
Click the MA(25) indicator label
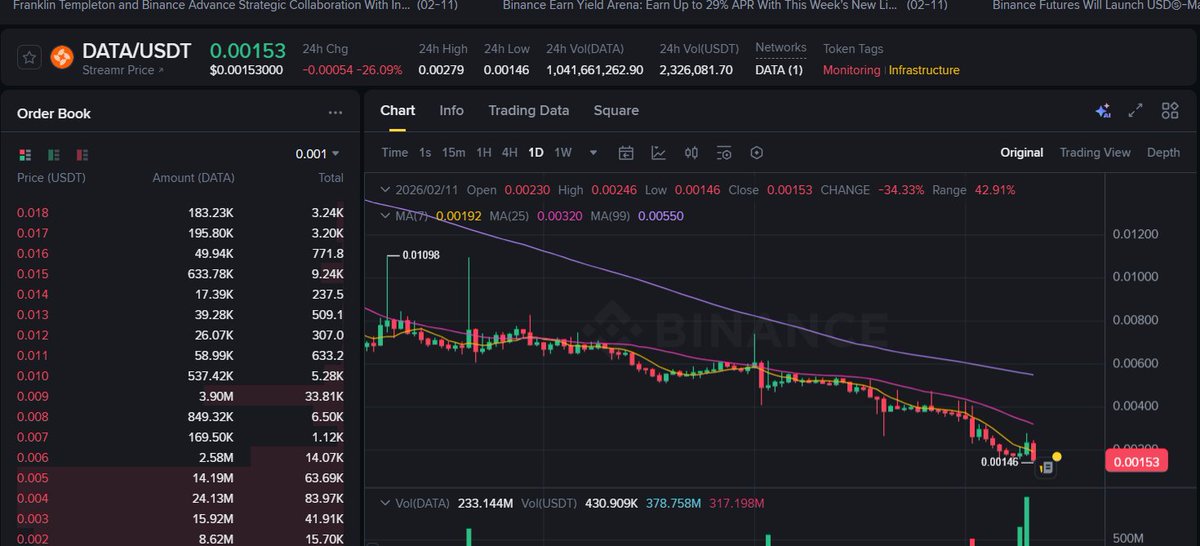point(510,215)
